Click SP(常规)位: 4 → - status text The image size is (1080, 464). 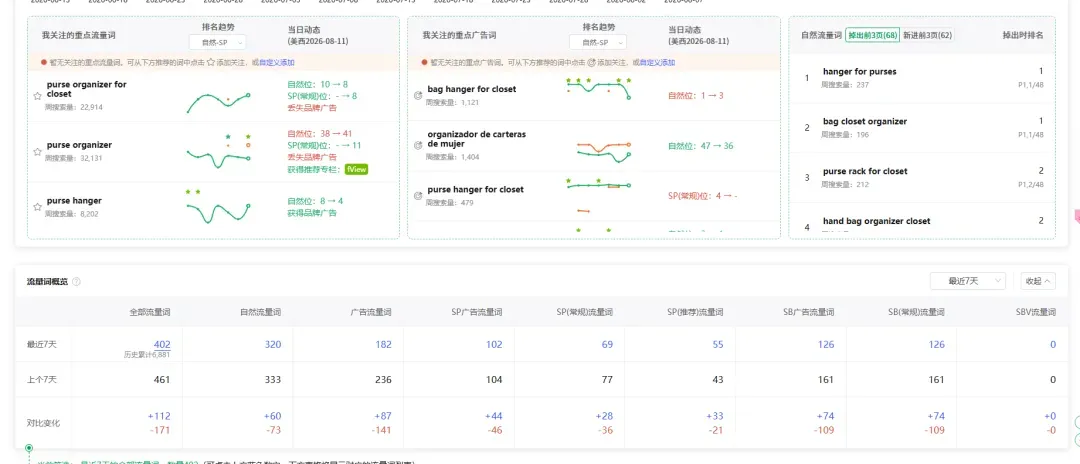click(x=703, y=196)
